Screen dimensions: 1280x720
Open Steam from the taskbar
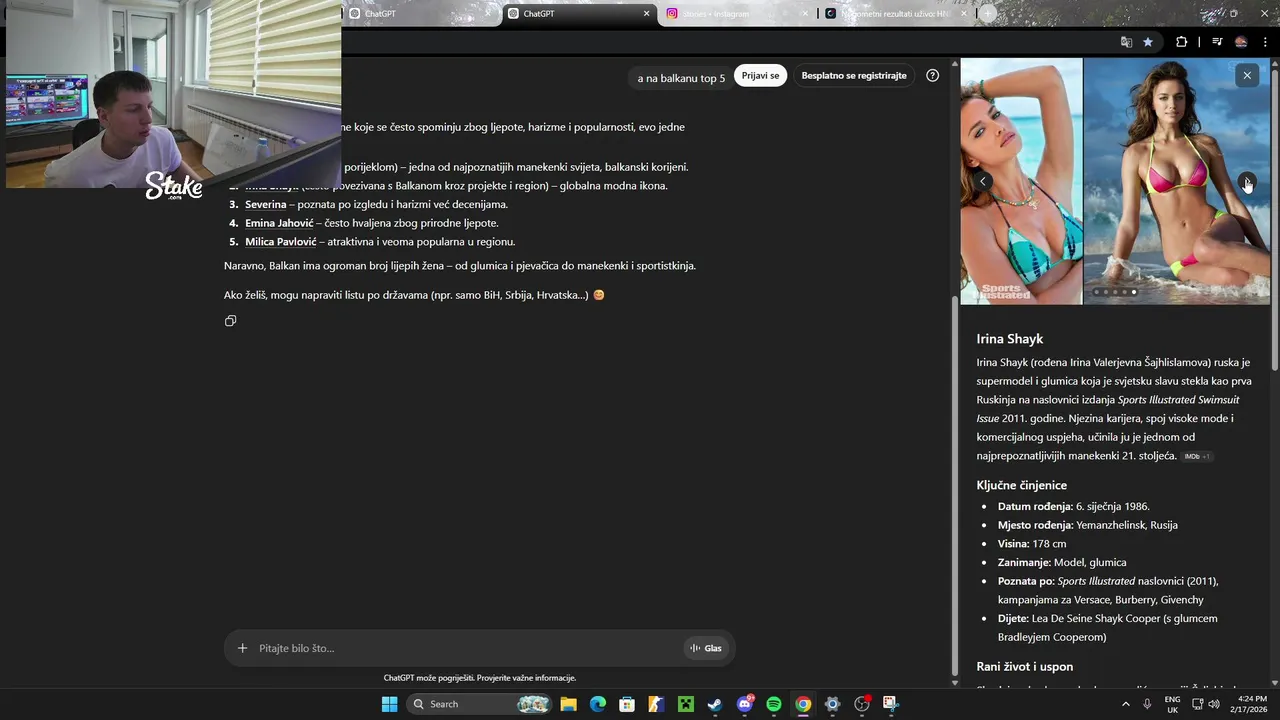point(715,704)
